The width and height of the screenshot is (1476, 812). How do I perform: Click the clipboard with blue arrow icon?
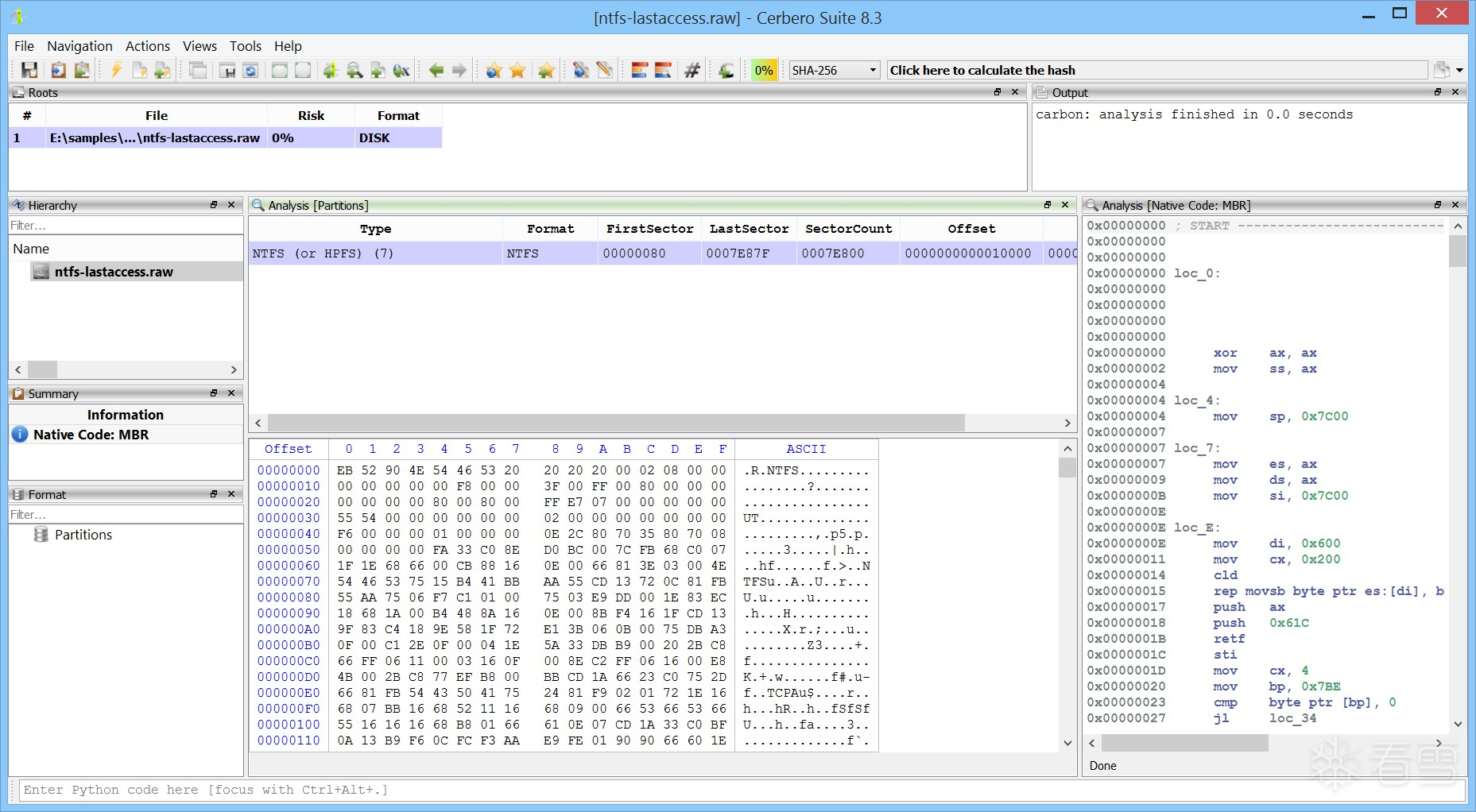pos(58,70)
